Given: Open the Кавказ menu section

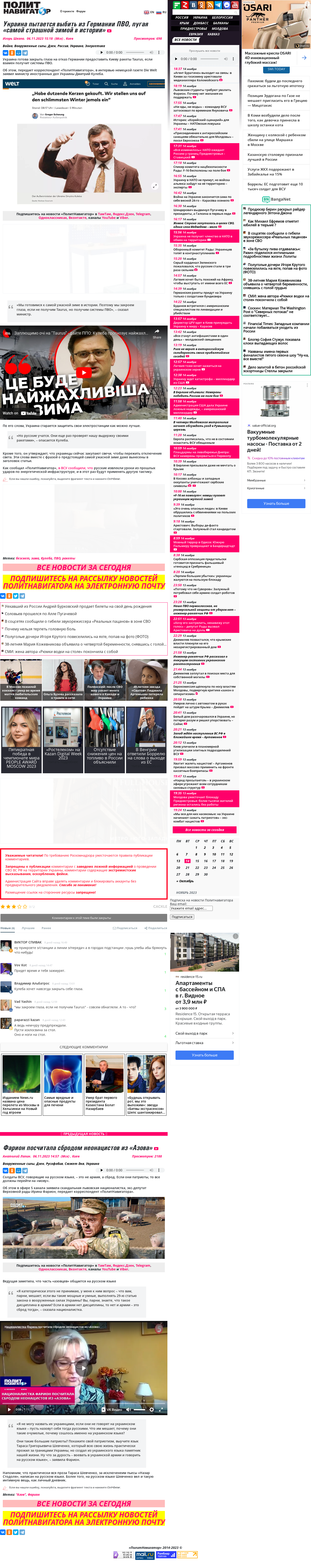Looking at the screenshot, I should (x=213, y=34).
